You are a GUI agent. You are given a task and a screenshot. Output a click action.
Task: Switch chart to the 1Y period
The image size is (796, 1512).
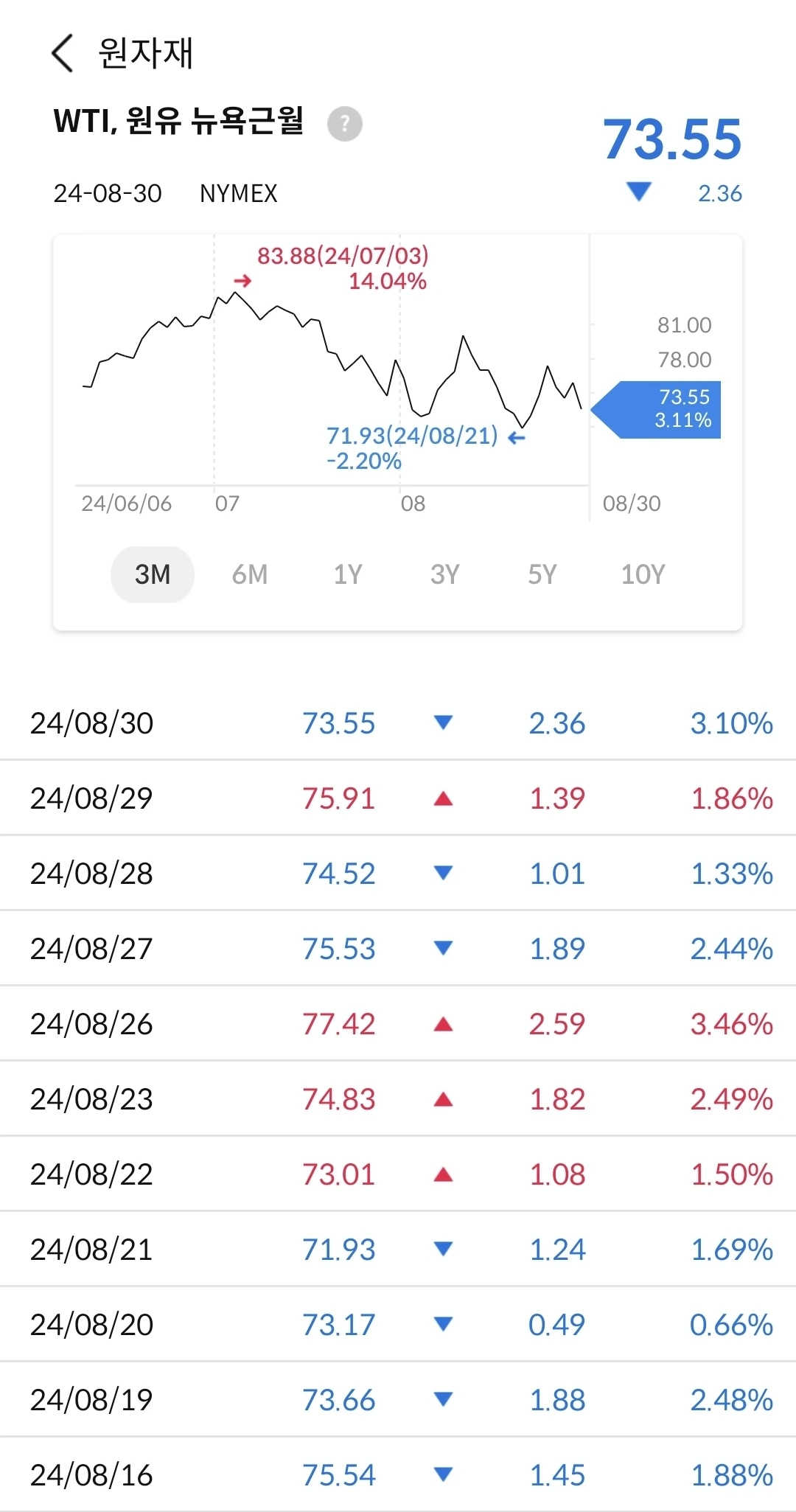[348, 574]
